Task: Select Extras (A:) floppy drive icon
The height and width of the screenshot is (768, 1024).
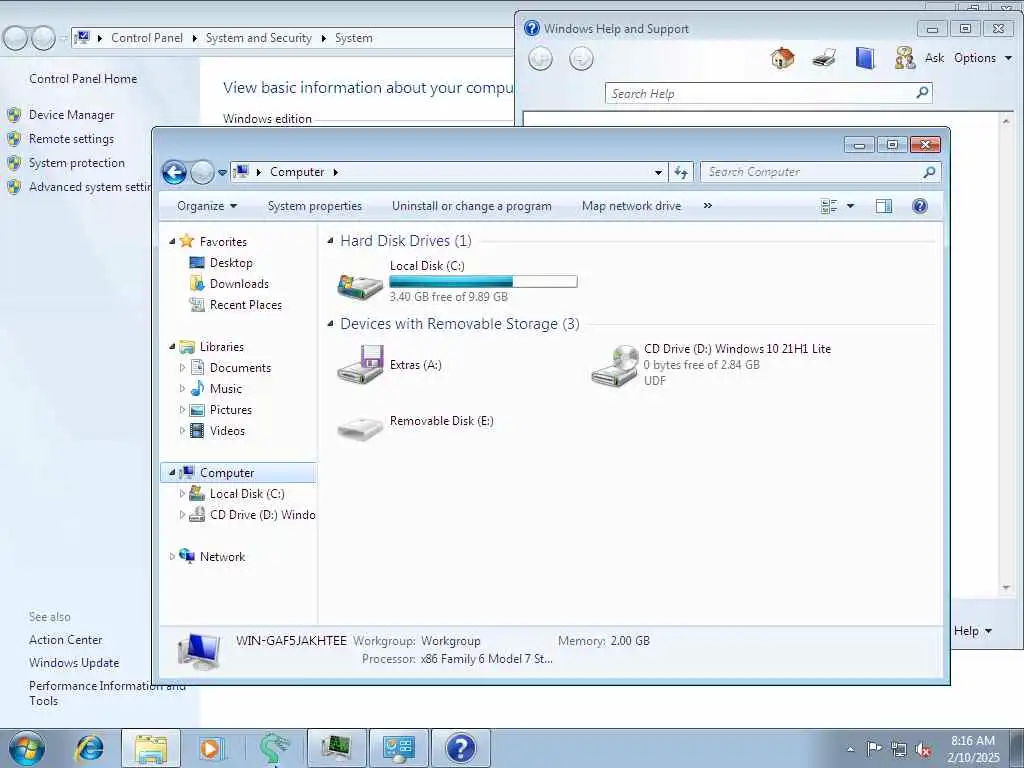Action: click(360, 364)
